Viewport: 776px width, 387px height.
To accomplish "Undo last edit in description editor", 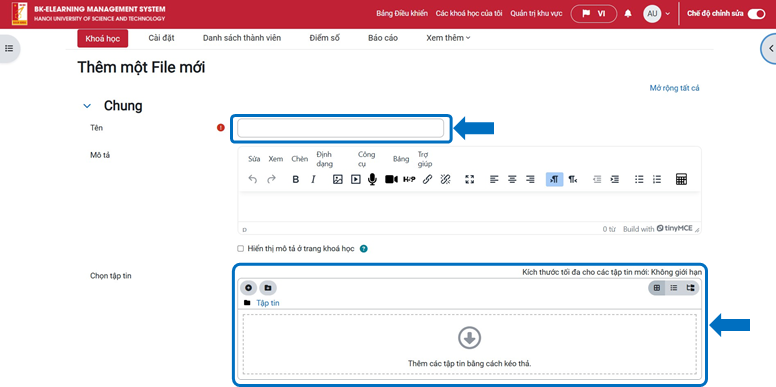I will tap(253, 180).
